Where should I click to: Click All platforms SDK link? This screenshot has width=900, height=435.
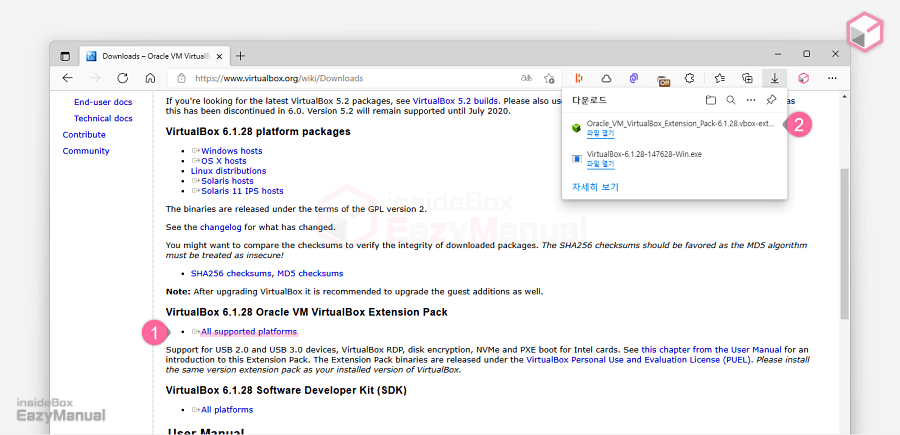[x=227, y=410]
